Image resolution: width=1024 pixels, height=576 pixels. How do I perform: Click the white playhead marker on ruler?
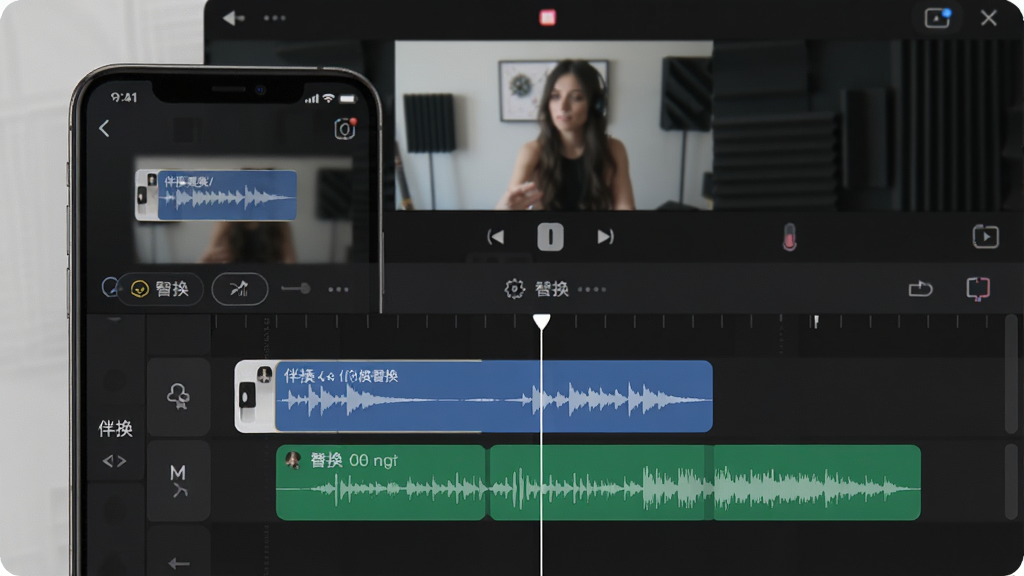coord(541,321)
